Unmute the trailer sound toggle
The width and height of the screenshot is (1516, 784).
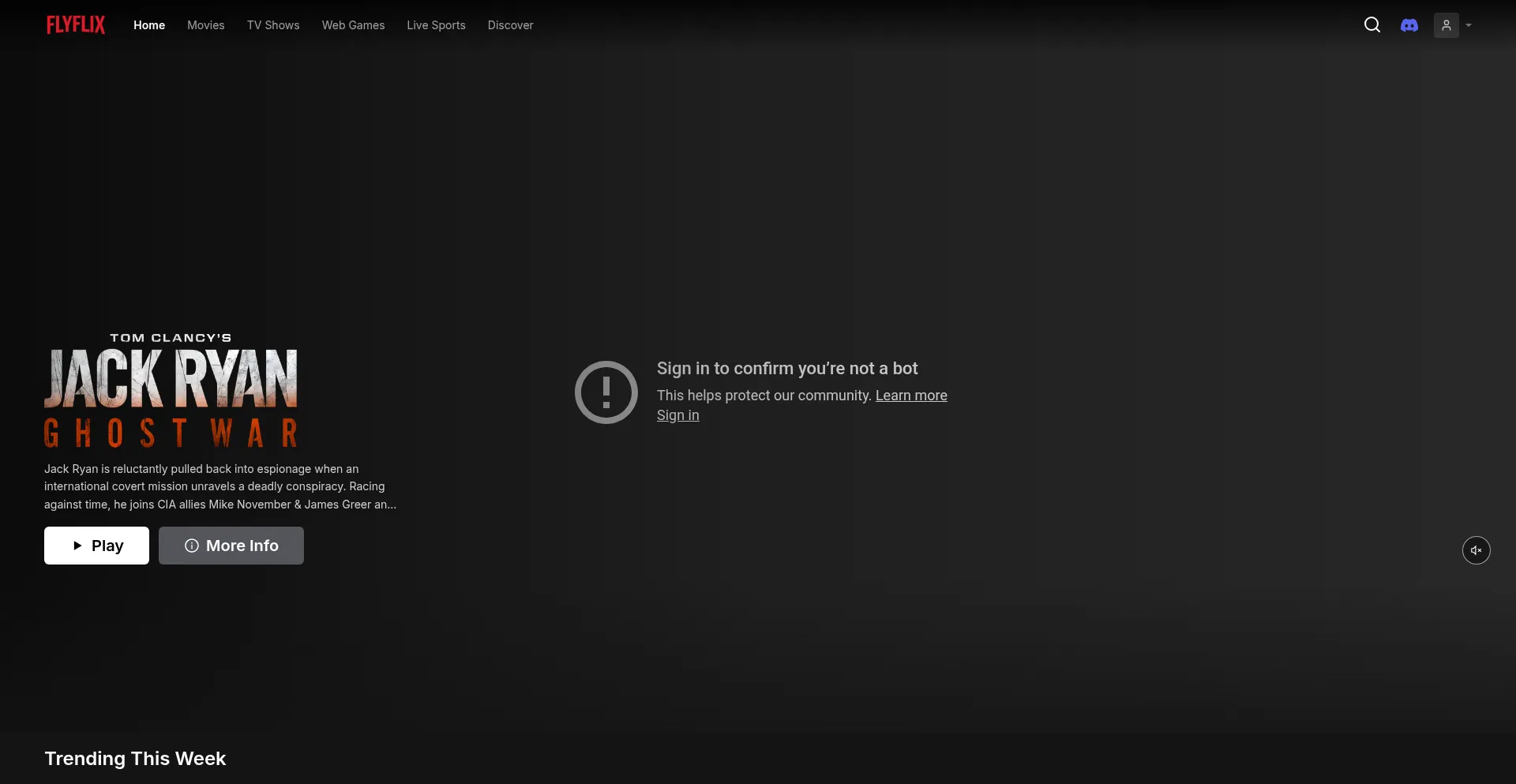pyautogui.click(x=1477, y=550)
